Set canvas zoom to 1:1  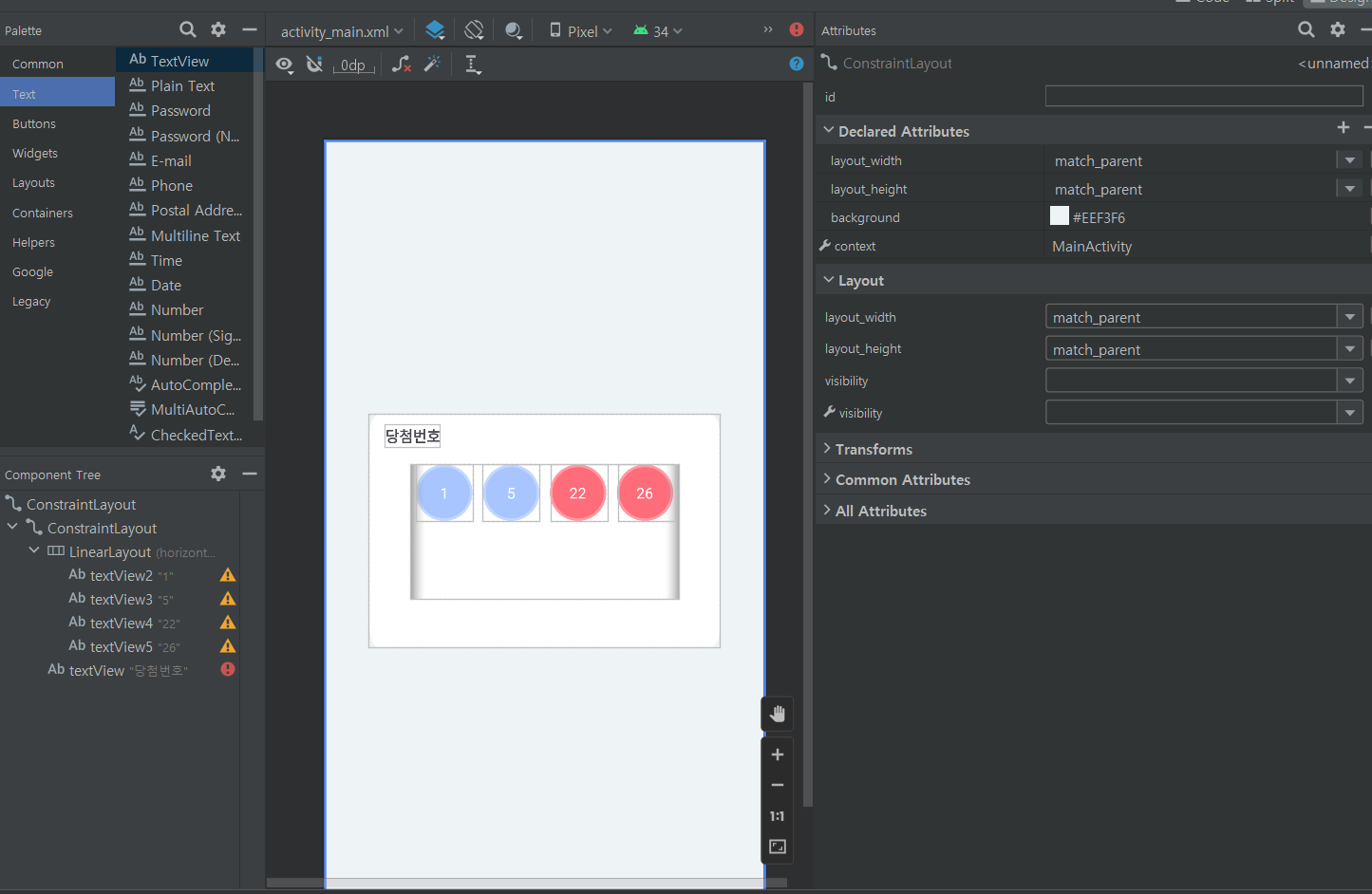pyautogui.click(x=778, y=816)
